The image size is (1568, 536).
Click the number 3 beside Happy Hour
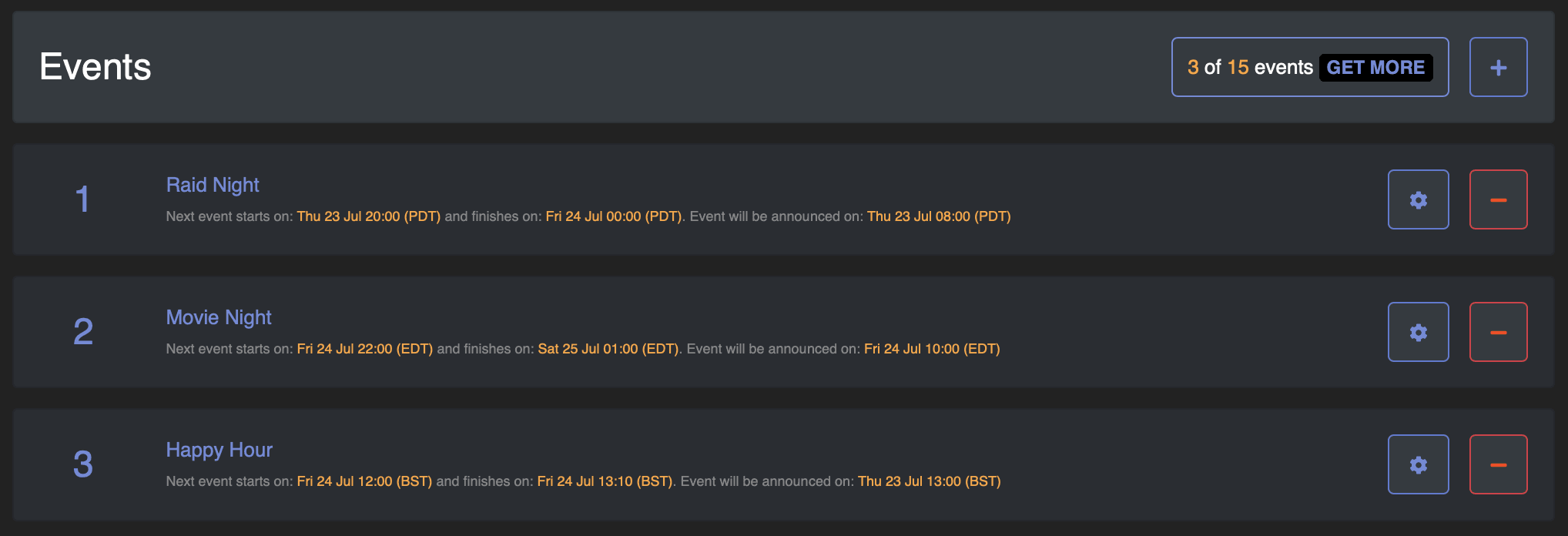click(82, 464)
